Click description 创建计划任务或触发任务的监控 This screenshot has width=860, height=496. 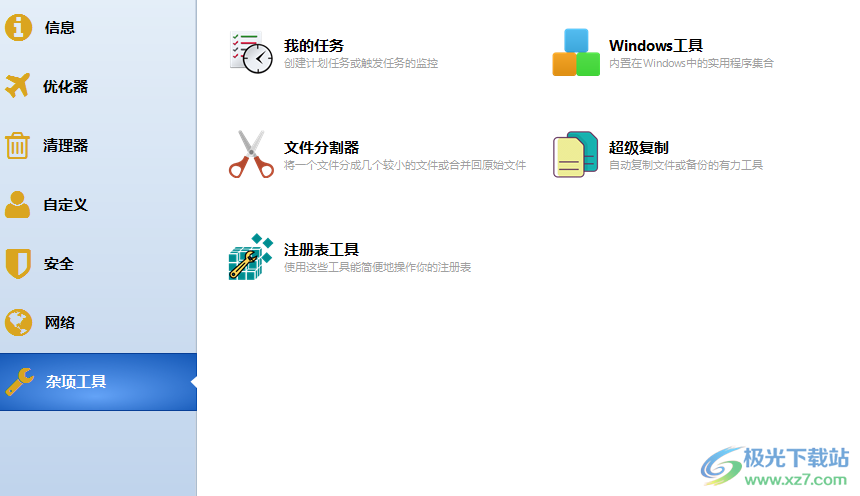[x=361, y=63]
